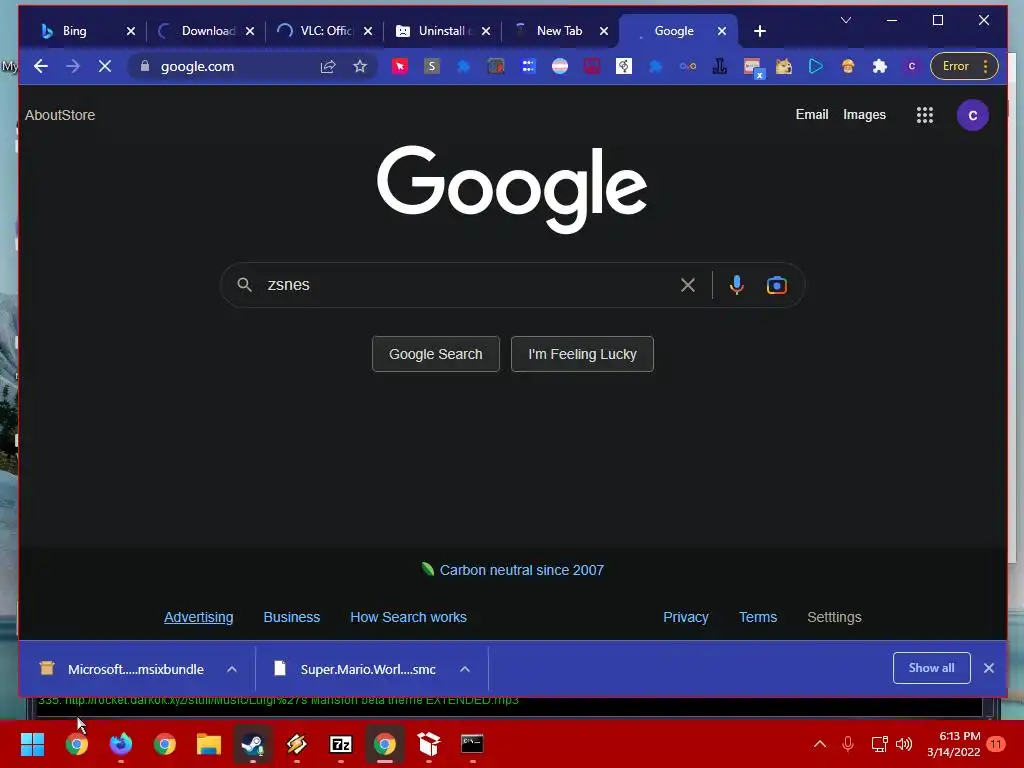Open the white grid-dots blue extension
Image resolution: width=1024 pixels, height=768 pixels.
(528, 66)
